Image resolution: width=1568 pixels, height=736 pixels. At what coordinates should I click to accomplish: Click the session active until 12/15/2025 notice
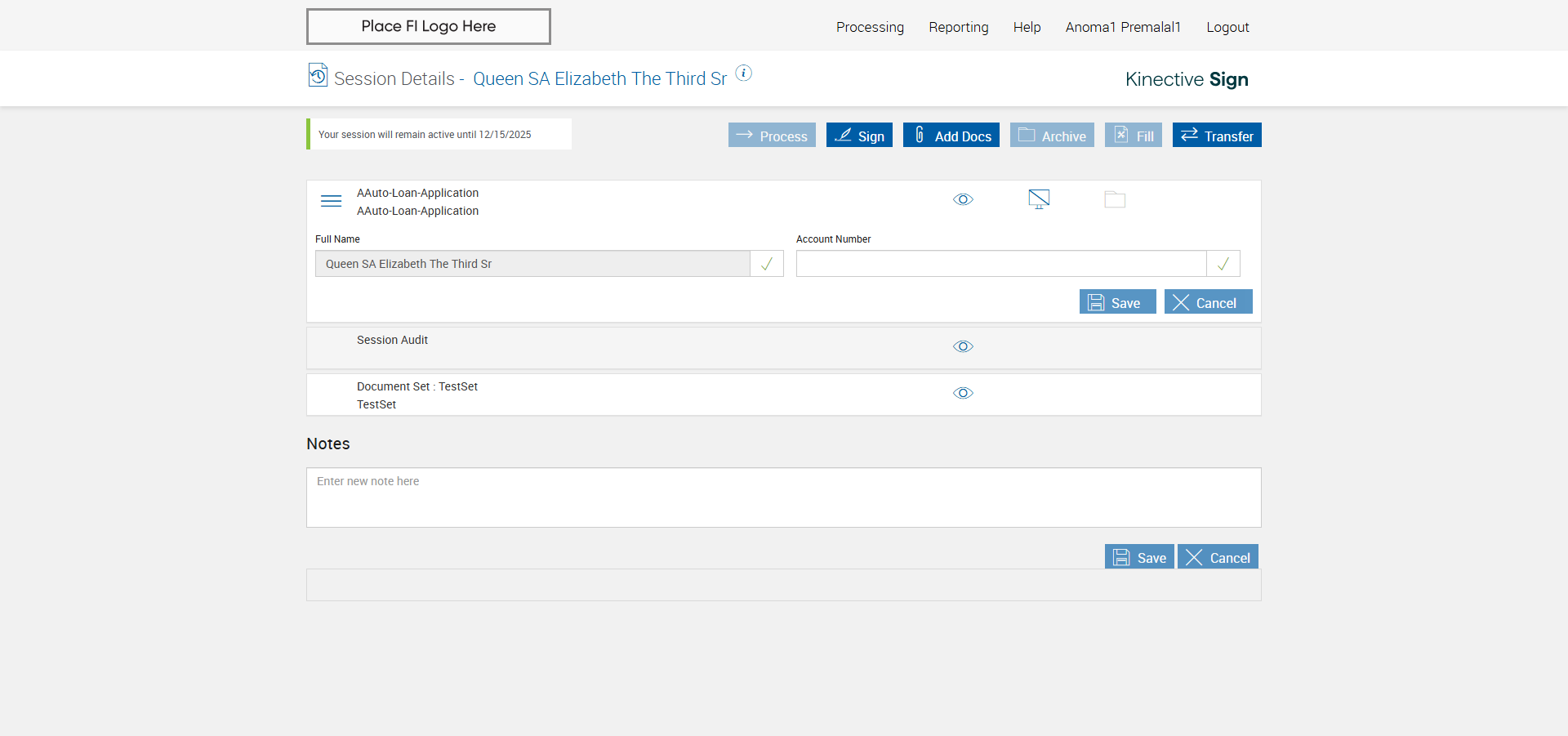(x=439, y=134)
